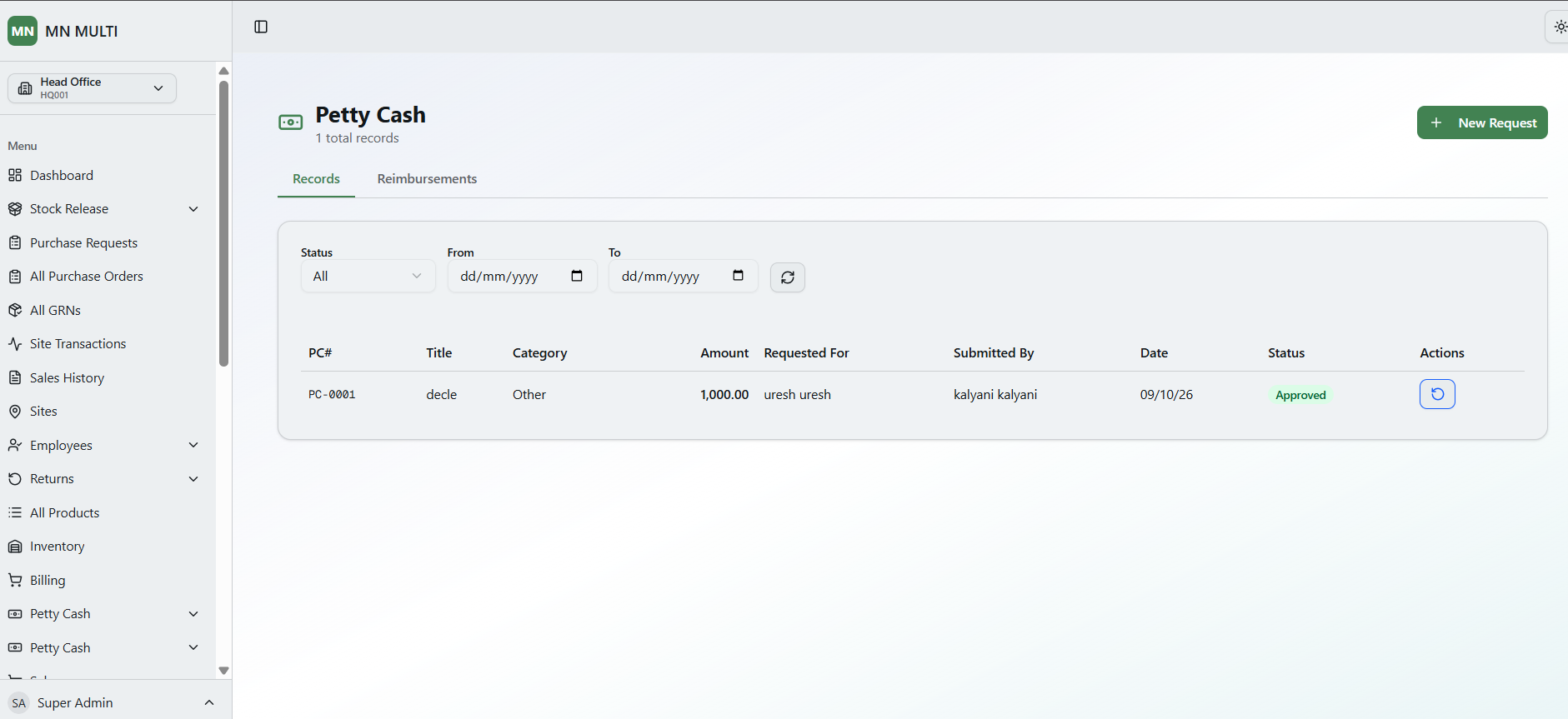The width and height of the screenshot is (1568, 719).
Task: Switch to the Records tab
Action: click(316, 179)
